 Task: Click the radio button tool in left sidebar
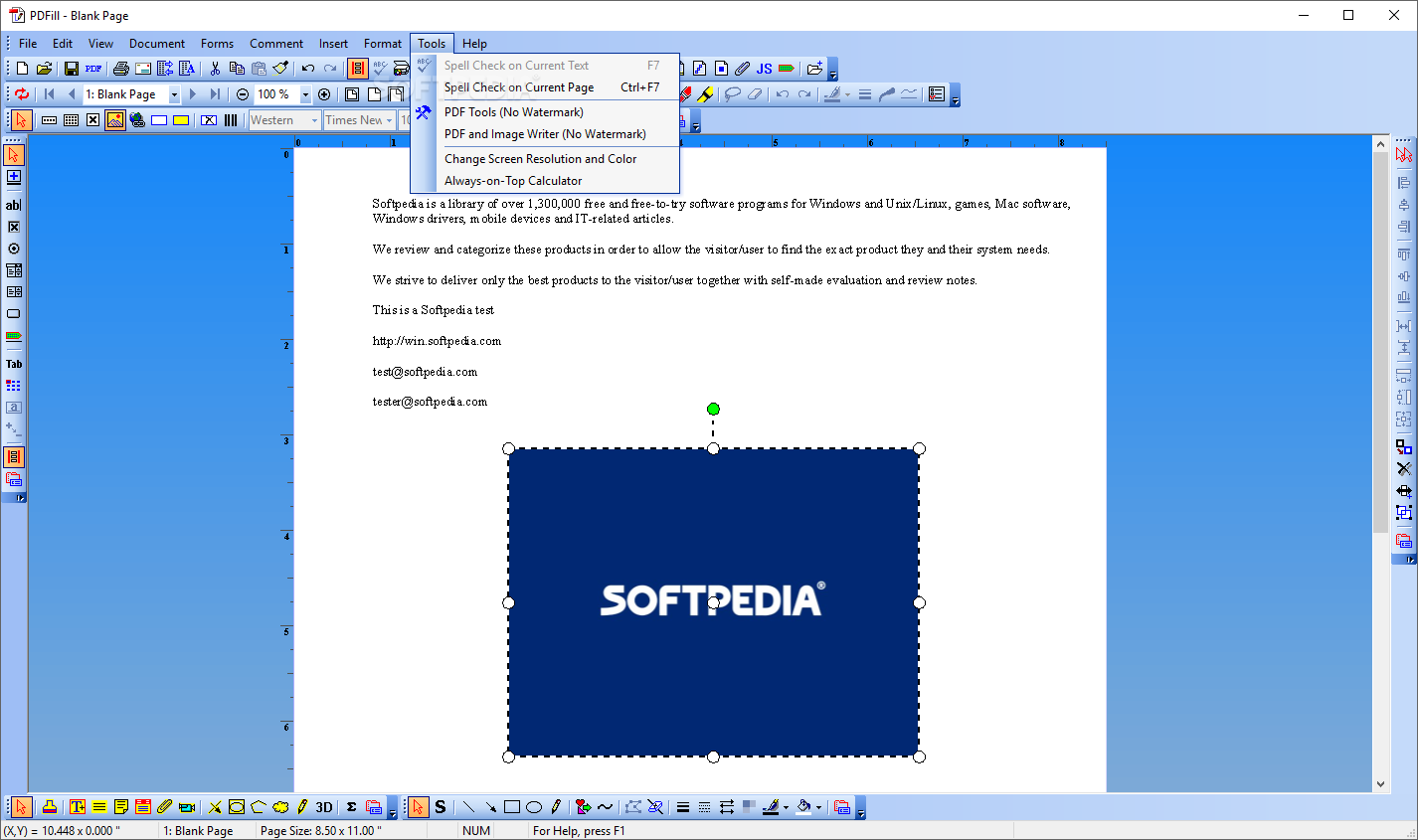coord(14,249)
